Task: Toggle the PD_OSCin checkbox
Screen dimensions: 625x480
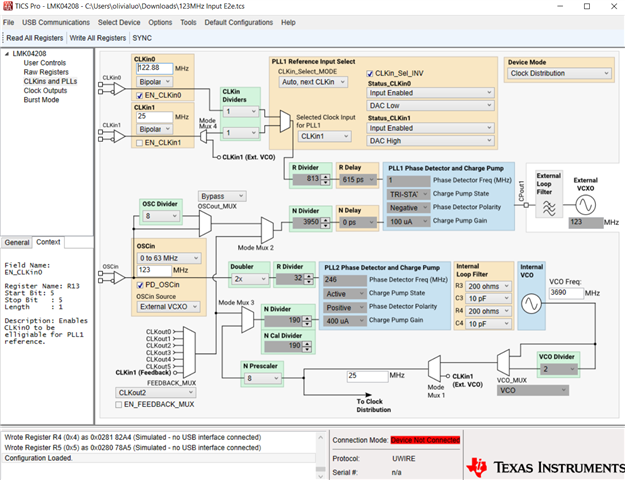Action: (x=140, y=285)
